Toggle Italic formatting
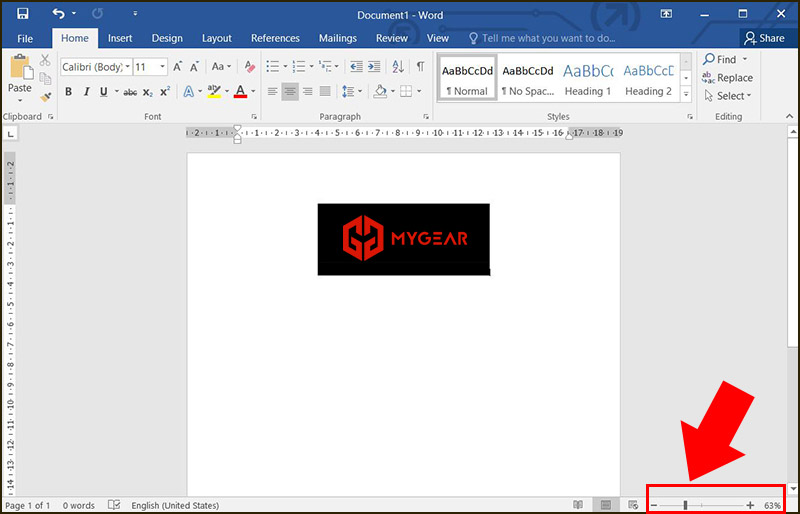800x514 pixels. (x=86, y=92)
